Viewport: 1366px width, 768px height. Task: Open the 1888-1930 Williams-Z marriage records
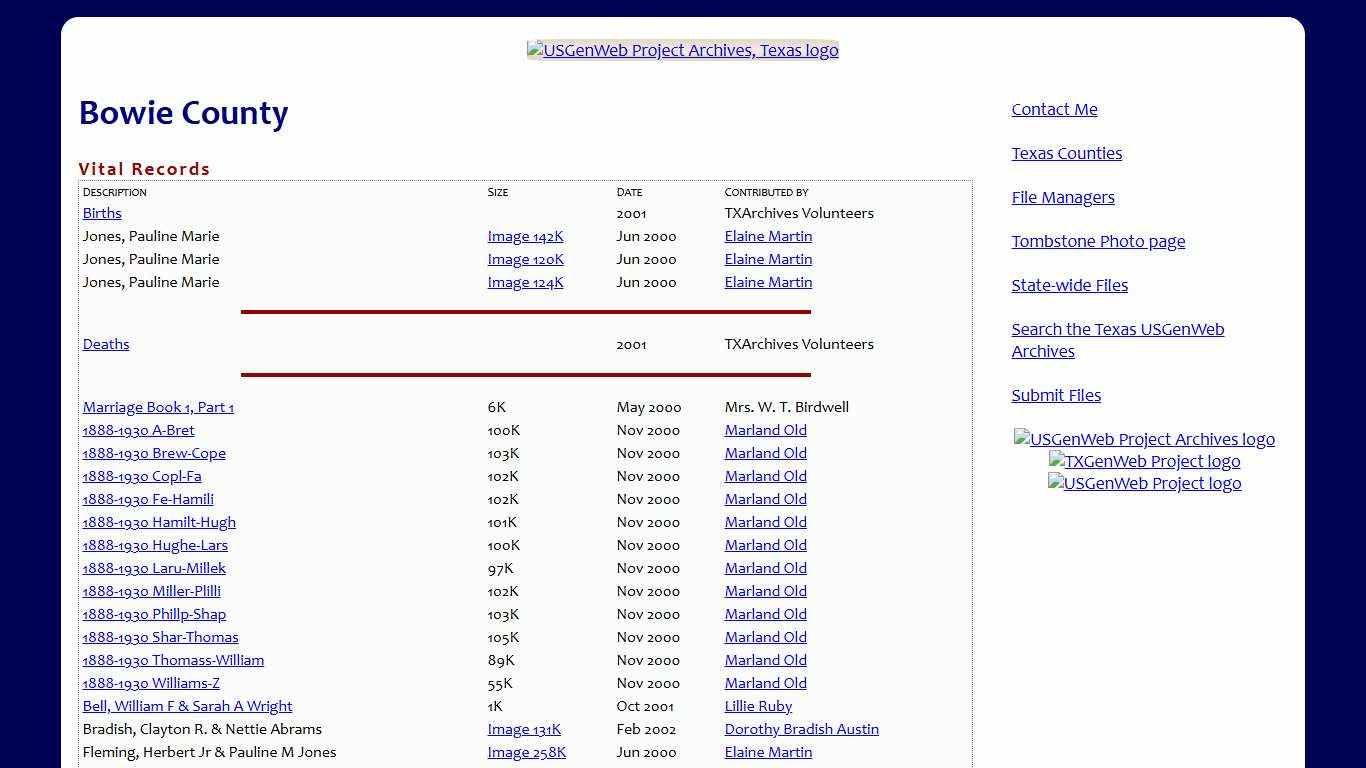(x=150, y=683)
